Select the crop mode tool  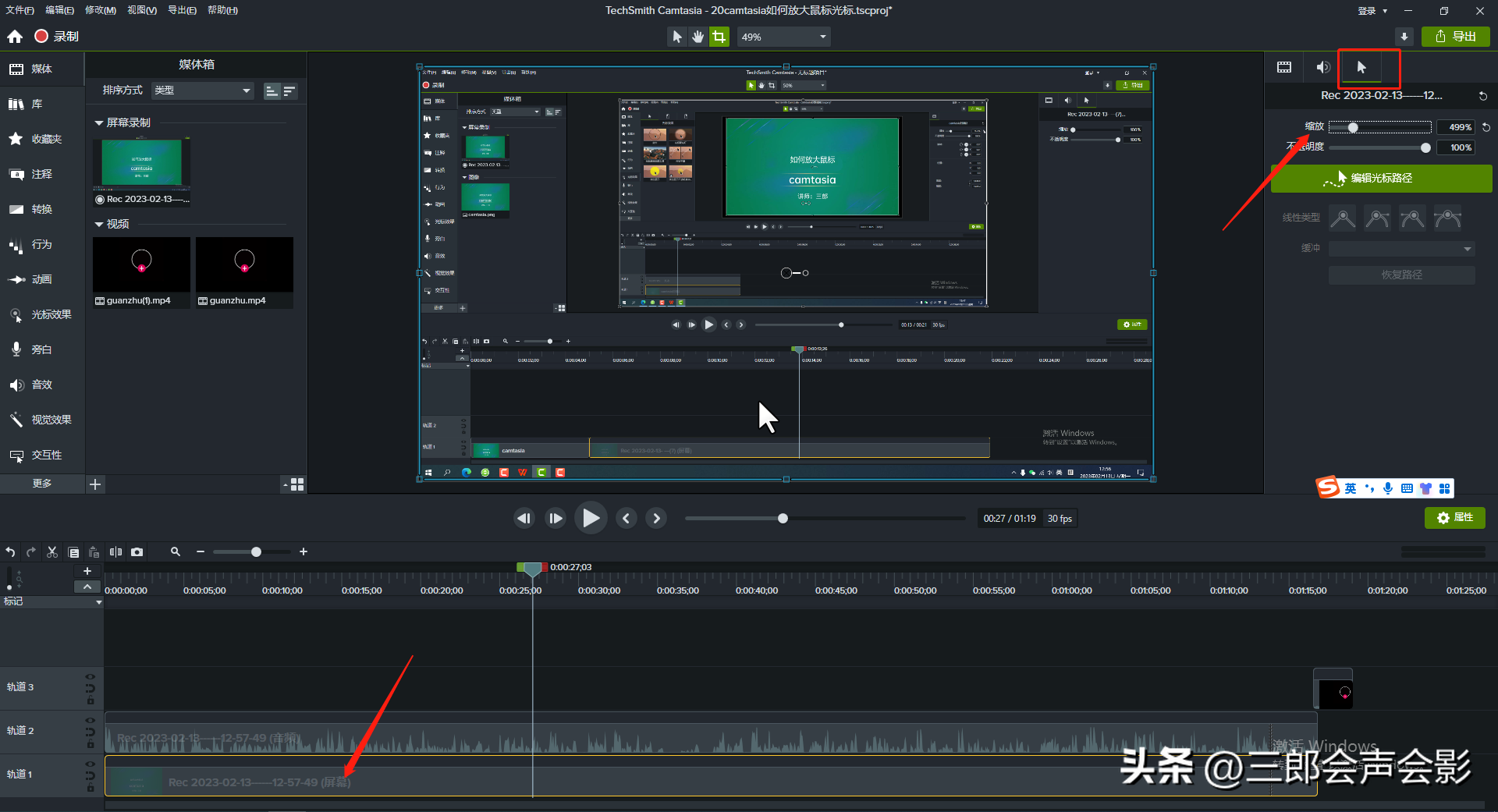click(719, 37)
